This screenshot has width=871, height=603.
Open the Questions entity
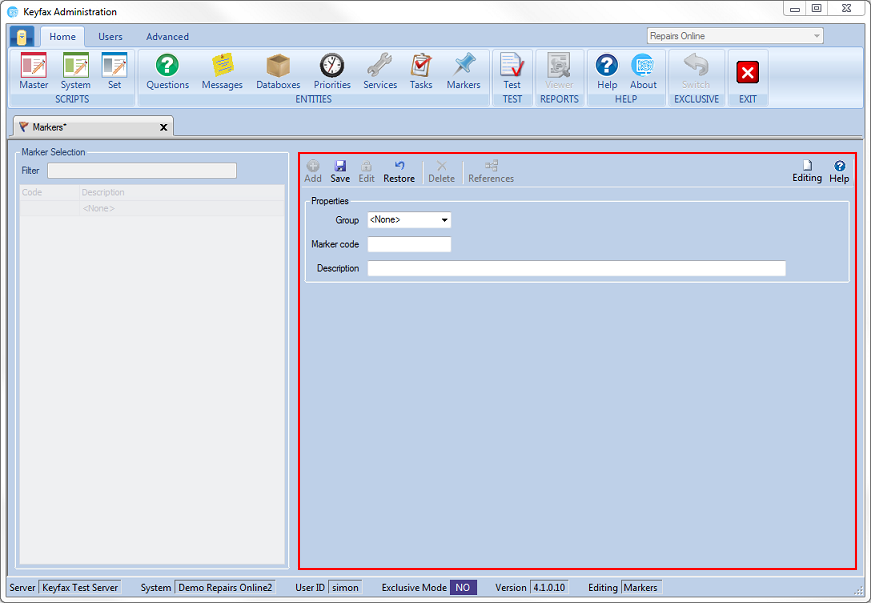(167, 71)
